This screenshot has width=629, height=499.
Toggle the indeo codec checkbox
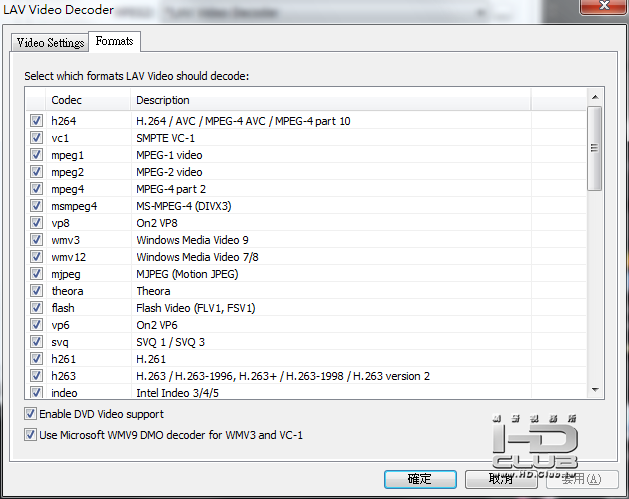(37, 392)
